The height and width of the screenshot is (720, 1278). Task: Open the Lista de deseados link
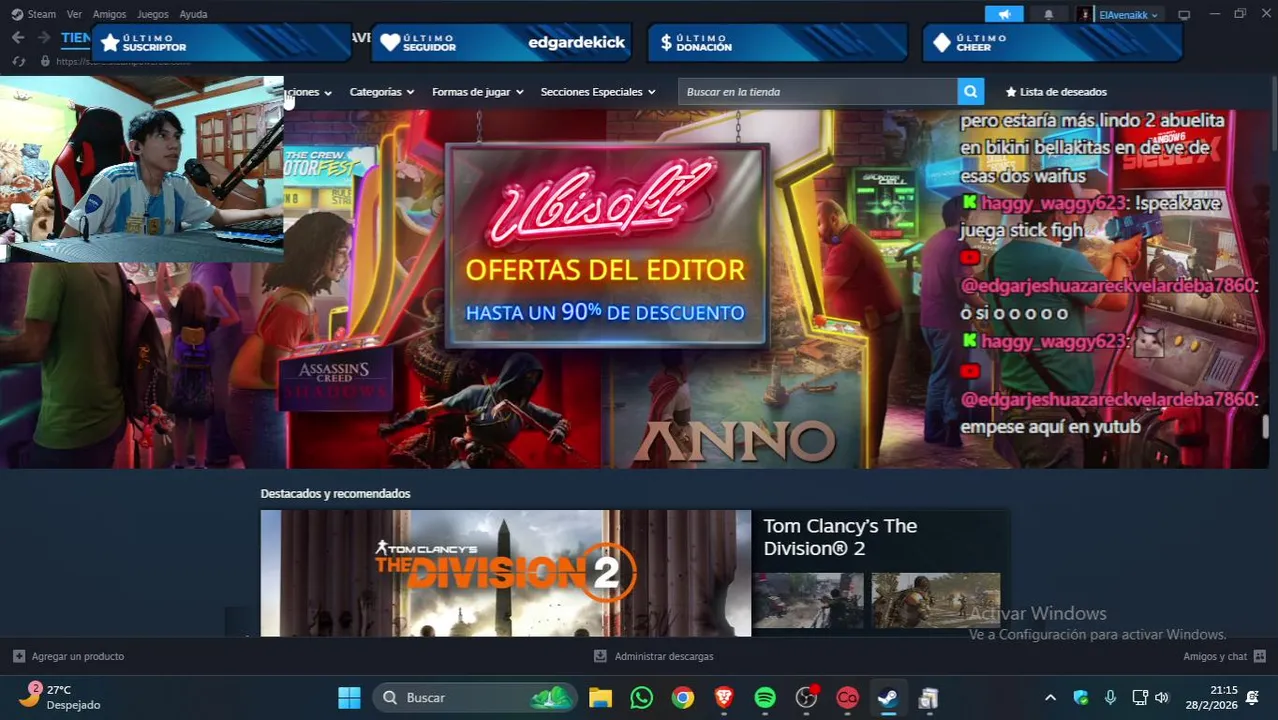1056,92
